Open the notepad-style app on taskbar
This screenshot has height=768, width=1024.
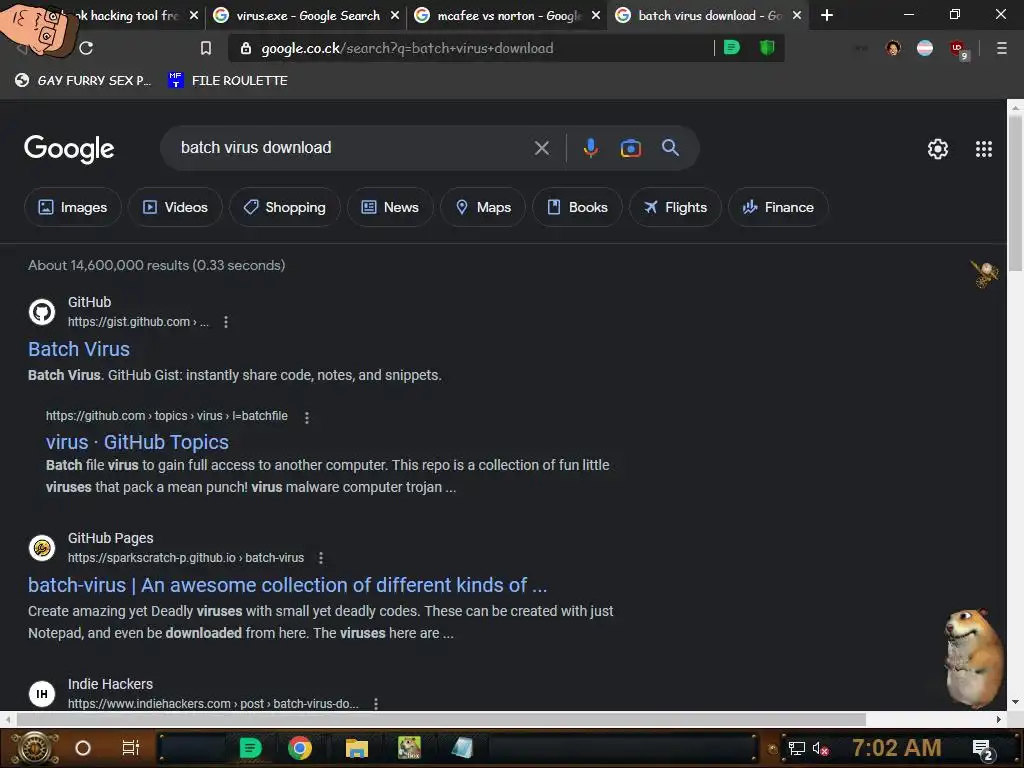coord(462,748)
